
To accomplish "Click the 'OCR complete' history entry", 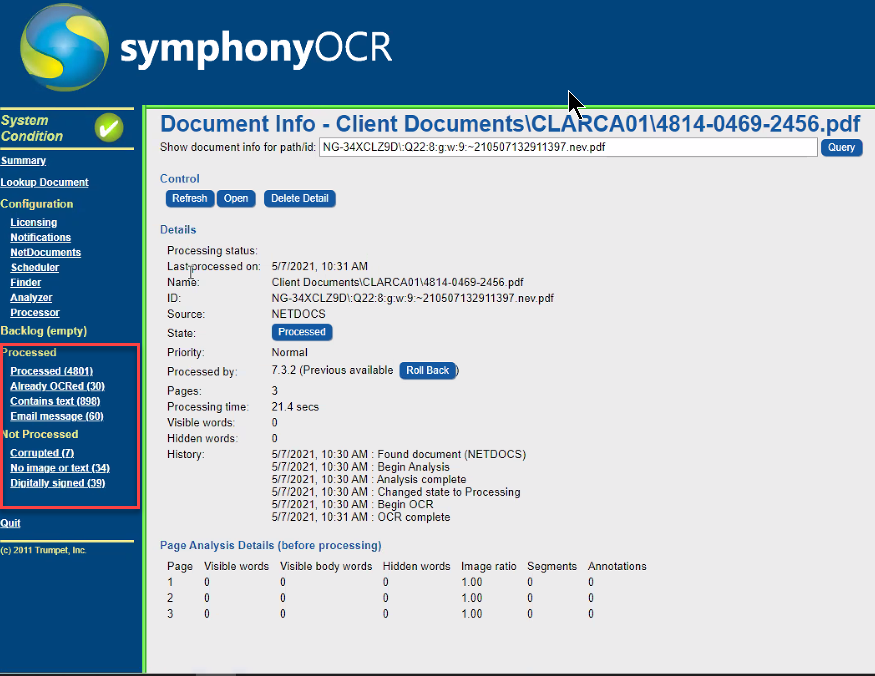I will pyautogui.click(x=414, y=517).
